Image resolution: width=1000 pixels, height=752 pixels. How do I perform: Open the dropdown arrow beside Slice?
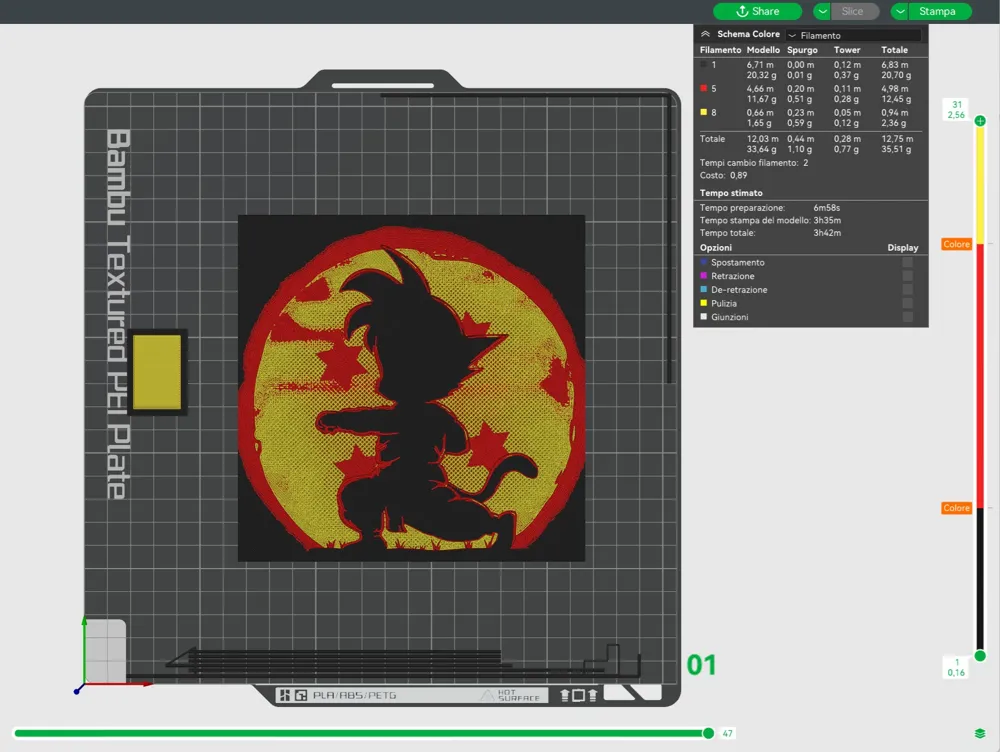coord(822,11)
